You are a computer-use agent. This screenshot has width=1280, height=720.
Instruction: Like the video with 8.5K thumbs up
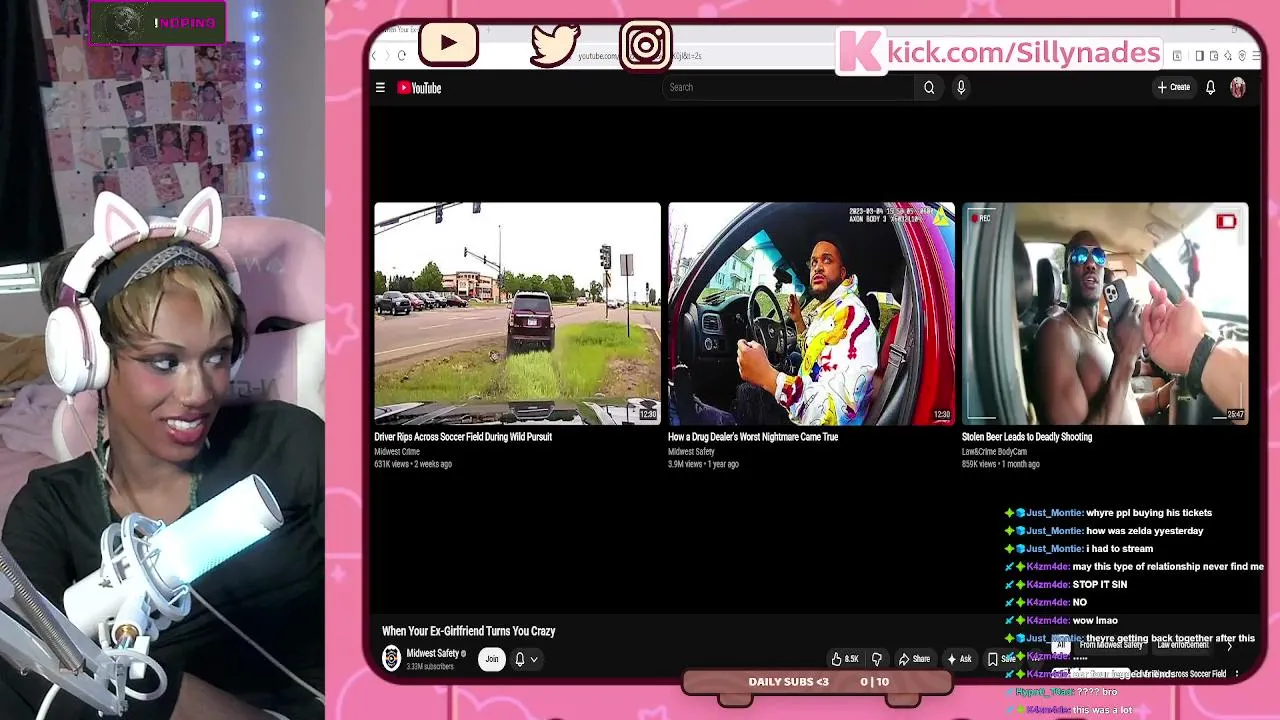coord(845,659)
